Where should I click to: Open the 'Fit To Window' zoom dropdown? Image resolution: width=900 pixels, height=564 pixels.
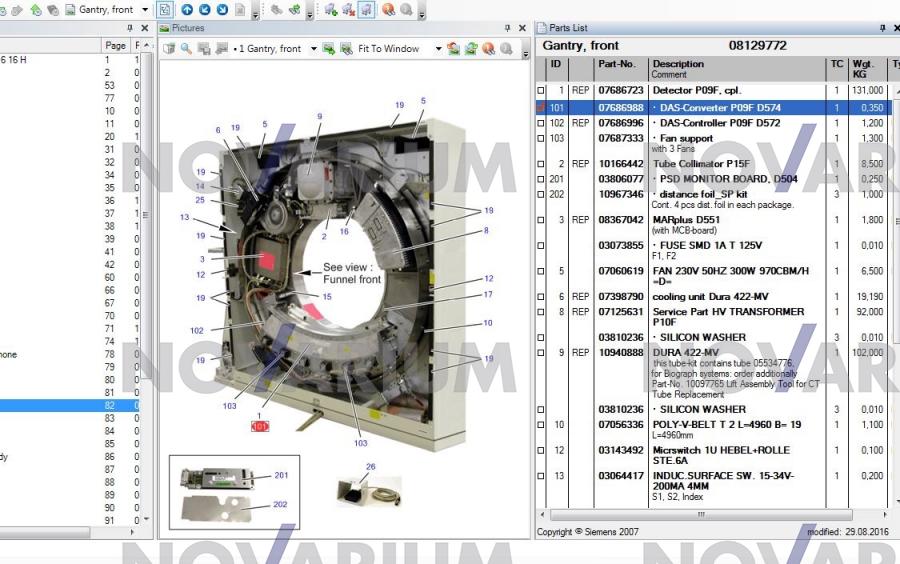click(437, 48)
